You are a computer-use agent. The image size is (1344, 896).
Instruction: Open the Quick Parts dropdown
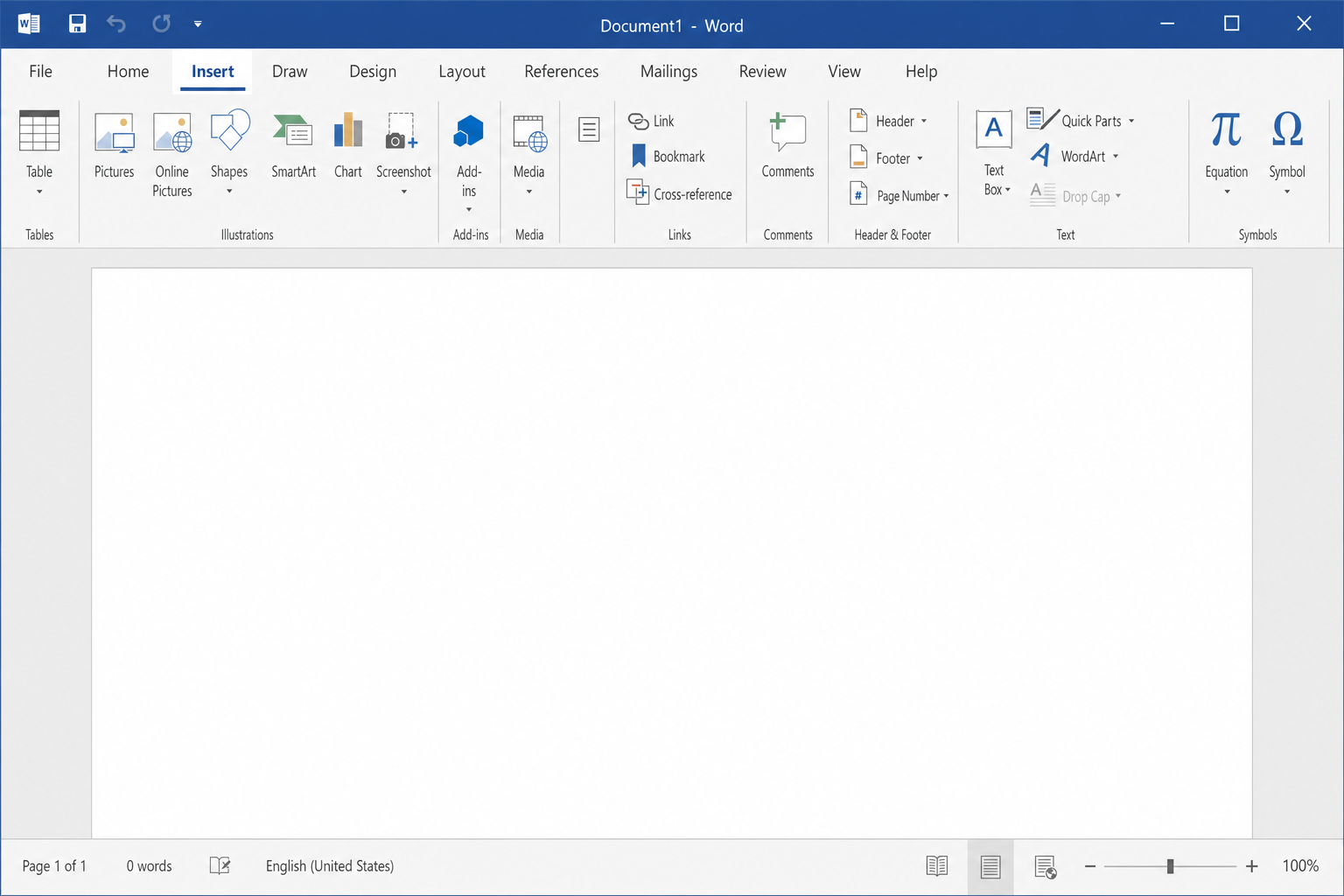(x=1081, y=121)
